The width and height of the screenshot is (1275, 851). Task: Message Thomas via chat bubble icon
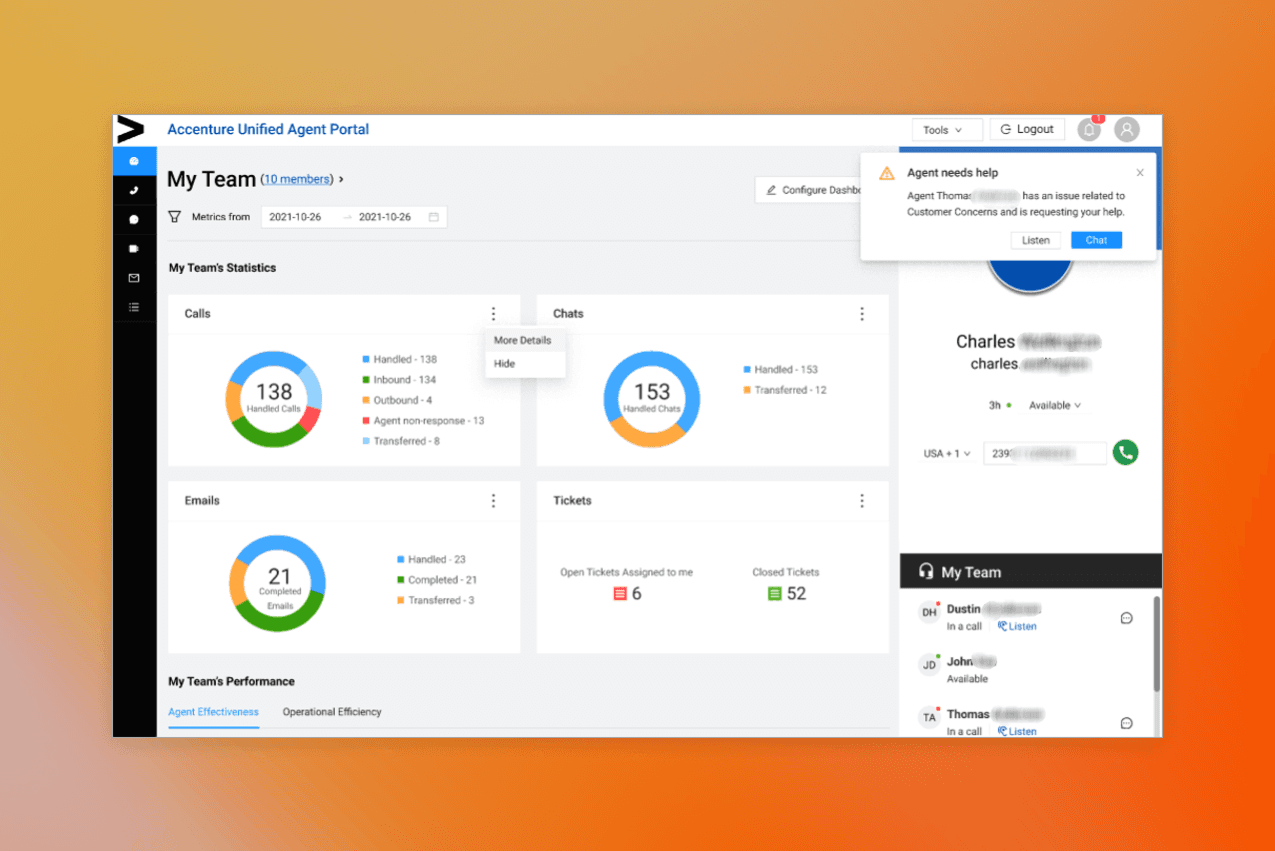pyautogui.click(x=1126, y=723)
